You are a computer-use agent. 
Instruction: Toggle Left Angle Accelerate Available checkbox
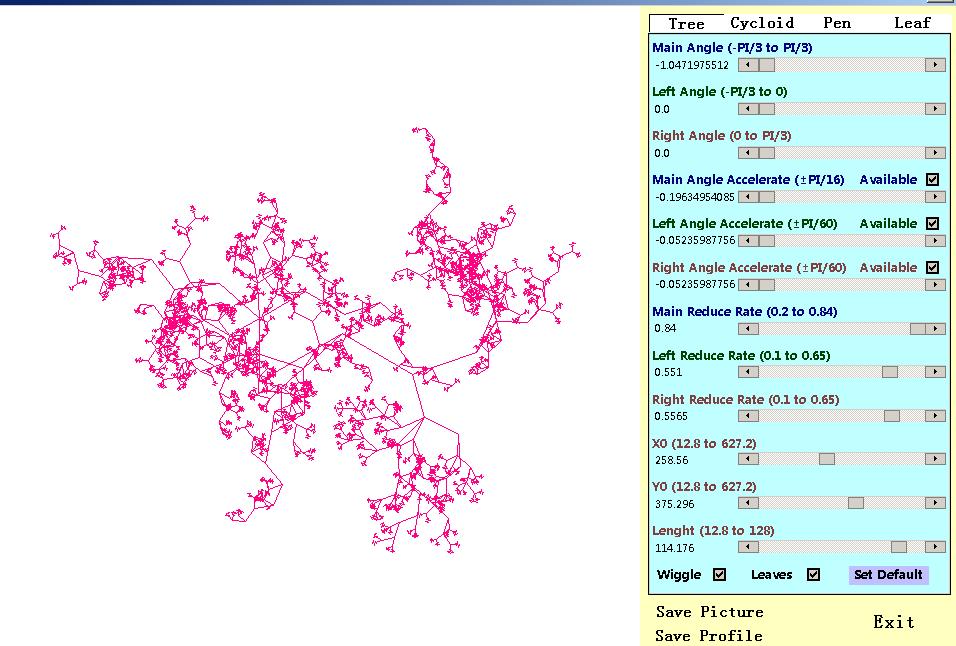[932, 223]
